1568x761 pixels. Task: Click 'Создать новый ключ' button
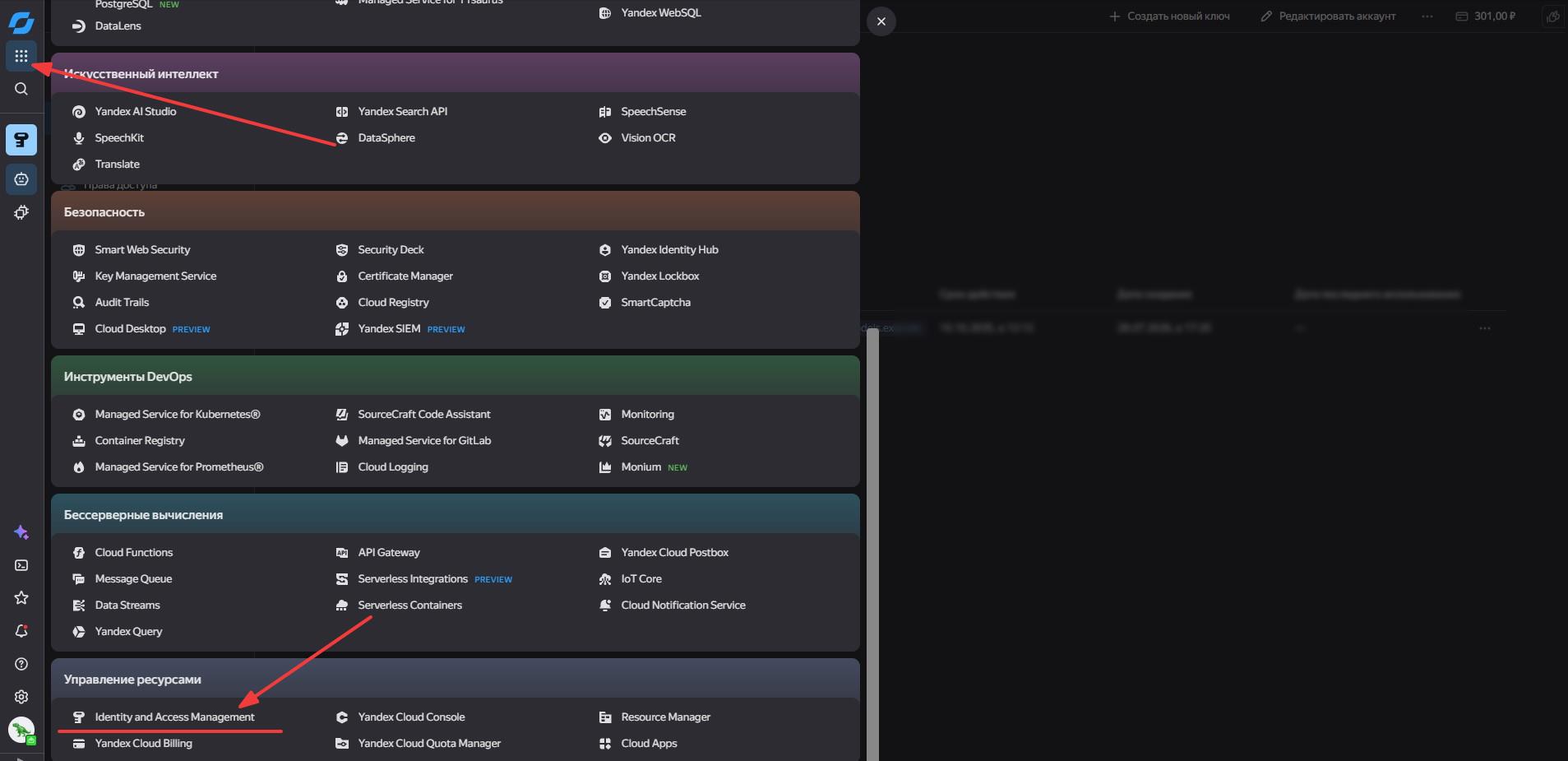(1169, 16)
